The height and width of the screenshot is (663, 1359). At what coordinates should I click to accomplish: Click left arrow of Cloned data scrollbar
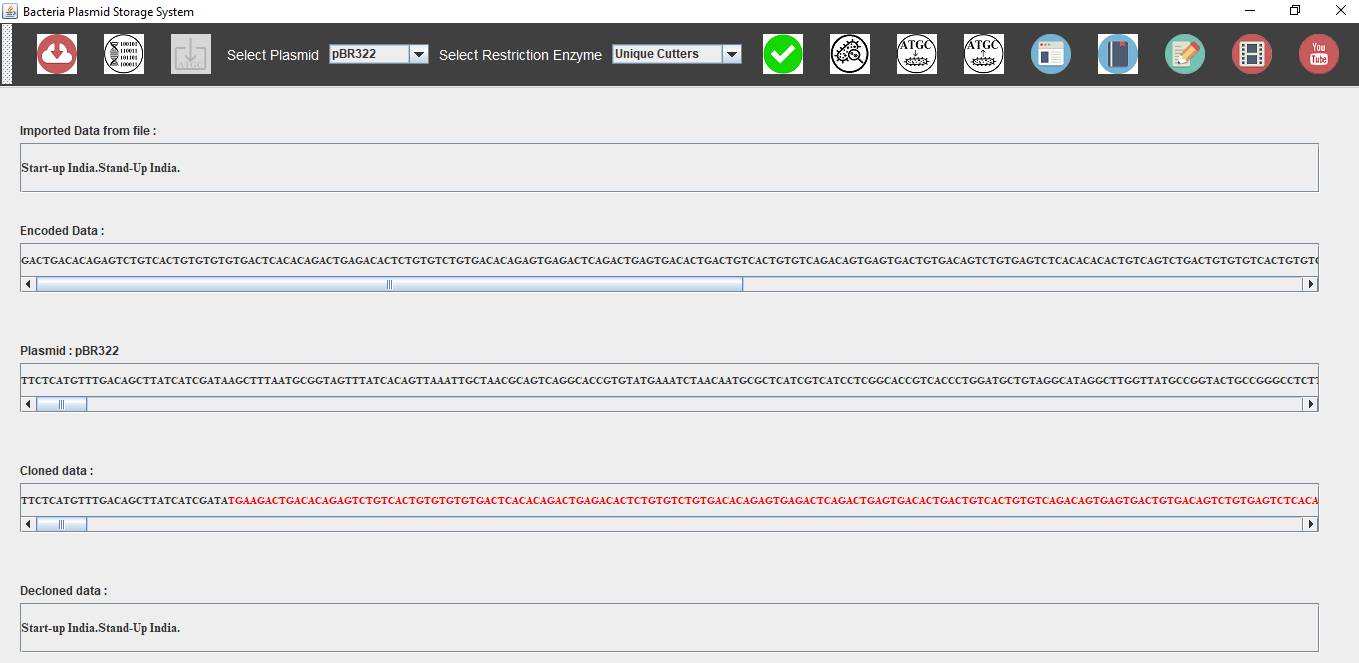click(28, 524)
